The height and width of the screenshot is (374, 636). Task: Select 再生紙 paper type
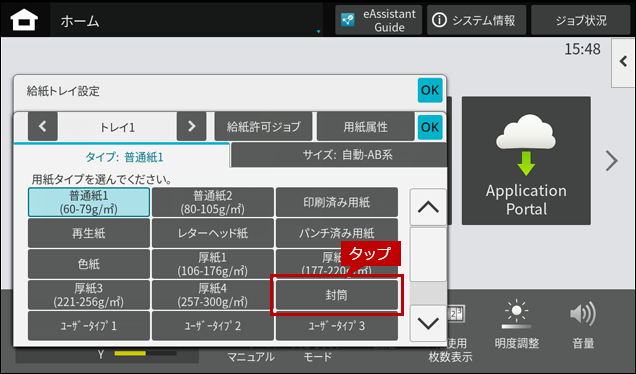click(89, 233)
